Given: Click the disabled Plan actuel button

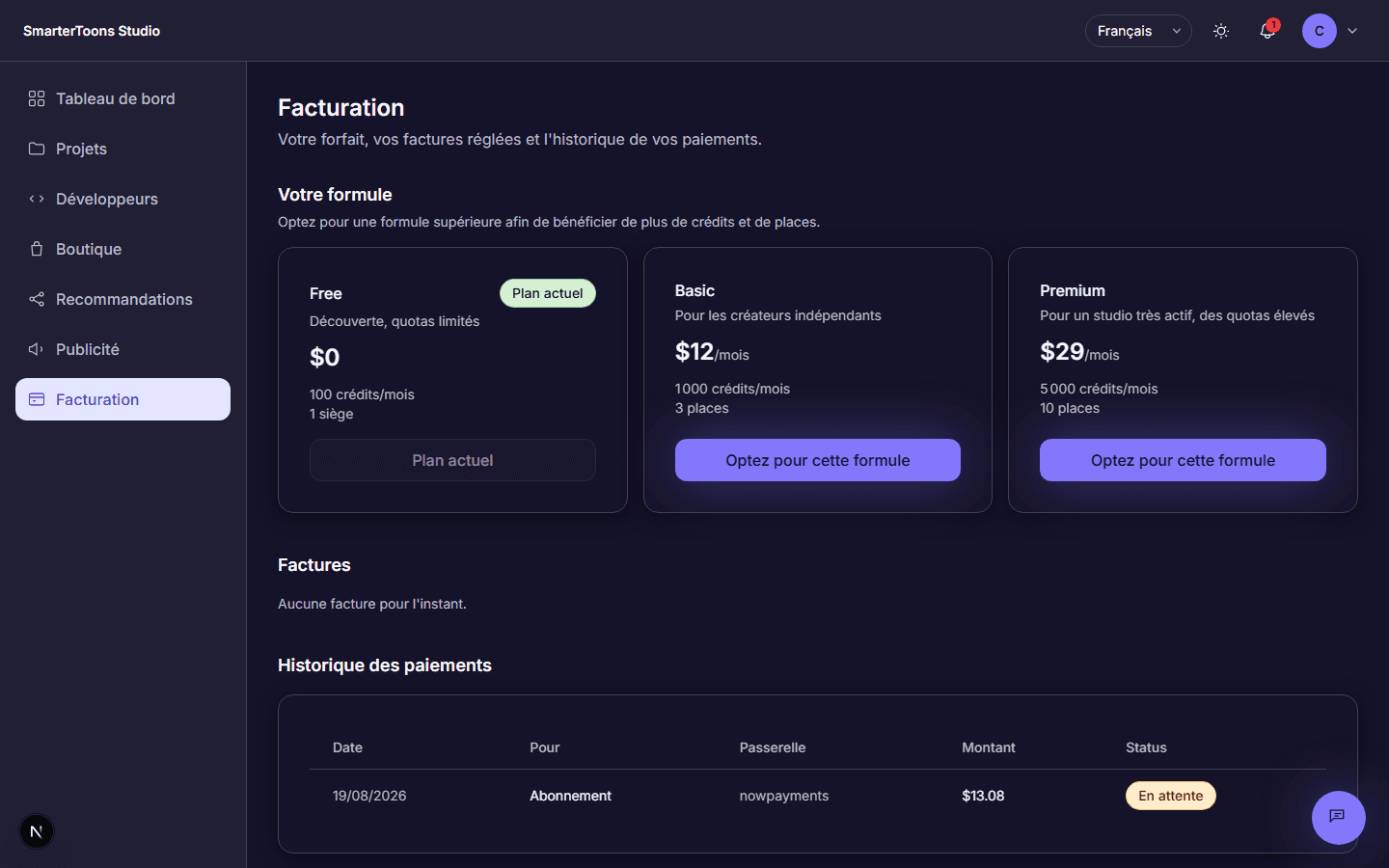Looking at the screenshot, I should (452, 460).
